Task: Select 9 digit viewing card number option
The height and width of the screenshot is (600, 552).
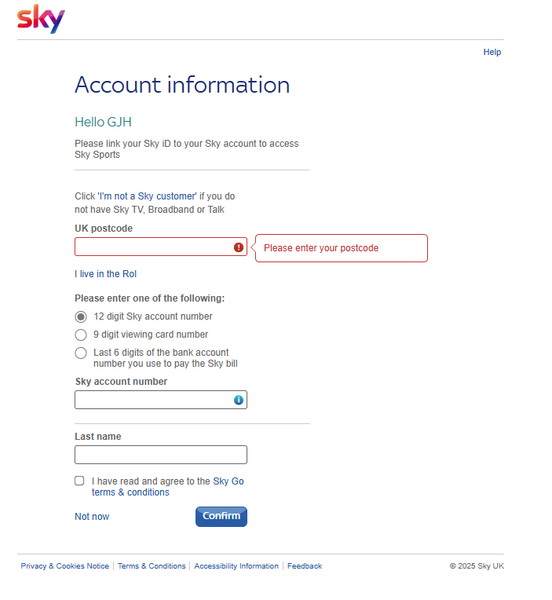Action: click(81, 335)
